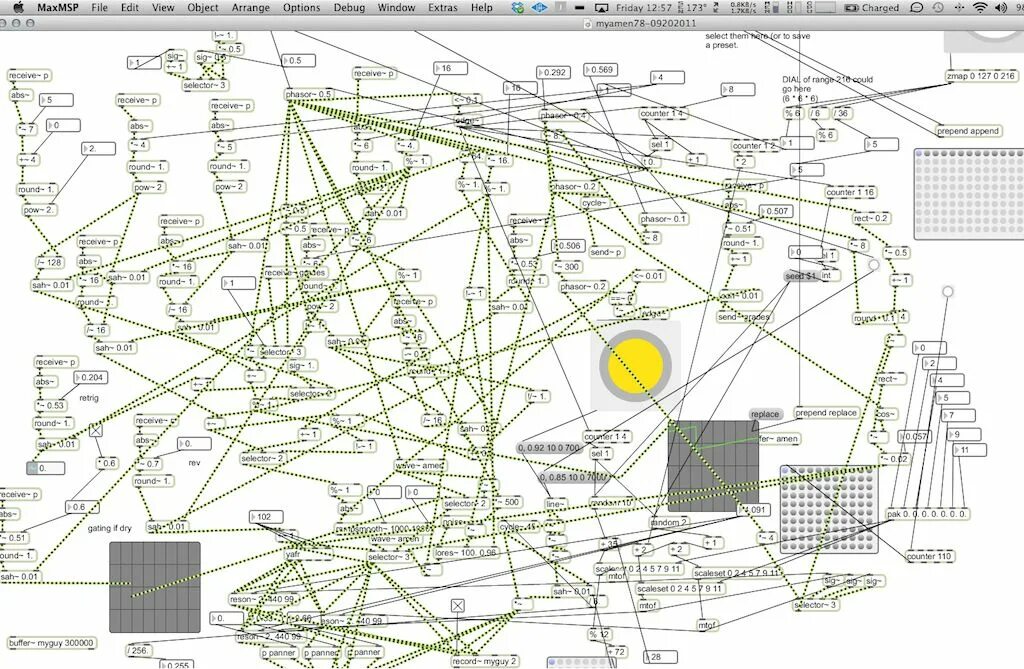Click the myamen78-09202011 document proxy icon
Screen dimensions: 1024x669
(x=587, y=23)
